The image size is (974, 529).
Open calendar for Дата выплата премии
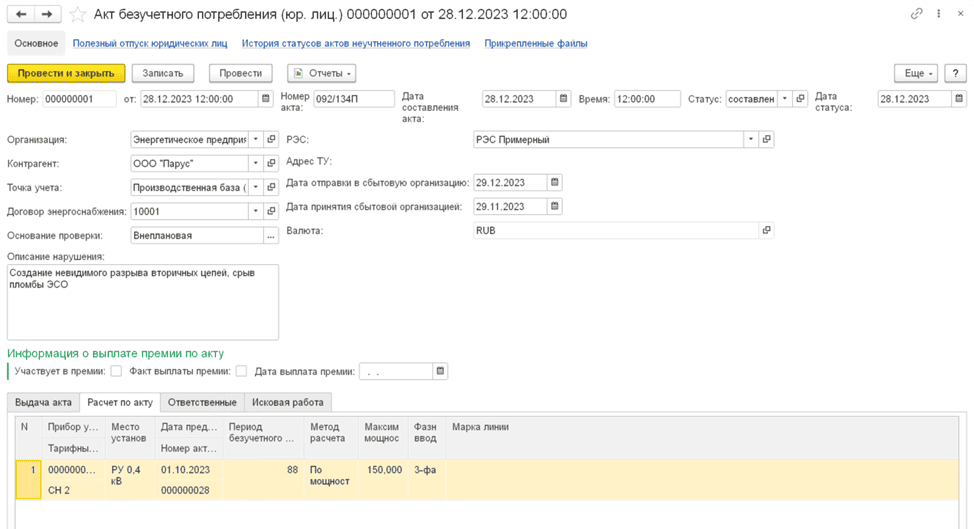pyautogui.click(x=440, y=371)
